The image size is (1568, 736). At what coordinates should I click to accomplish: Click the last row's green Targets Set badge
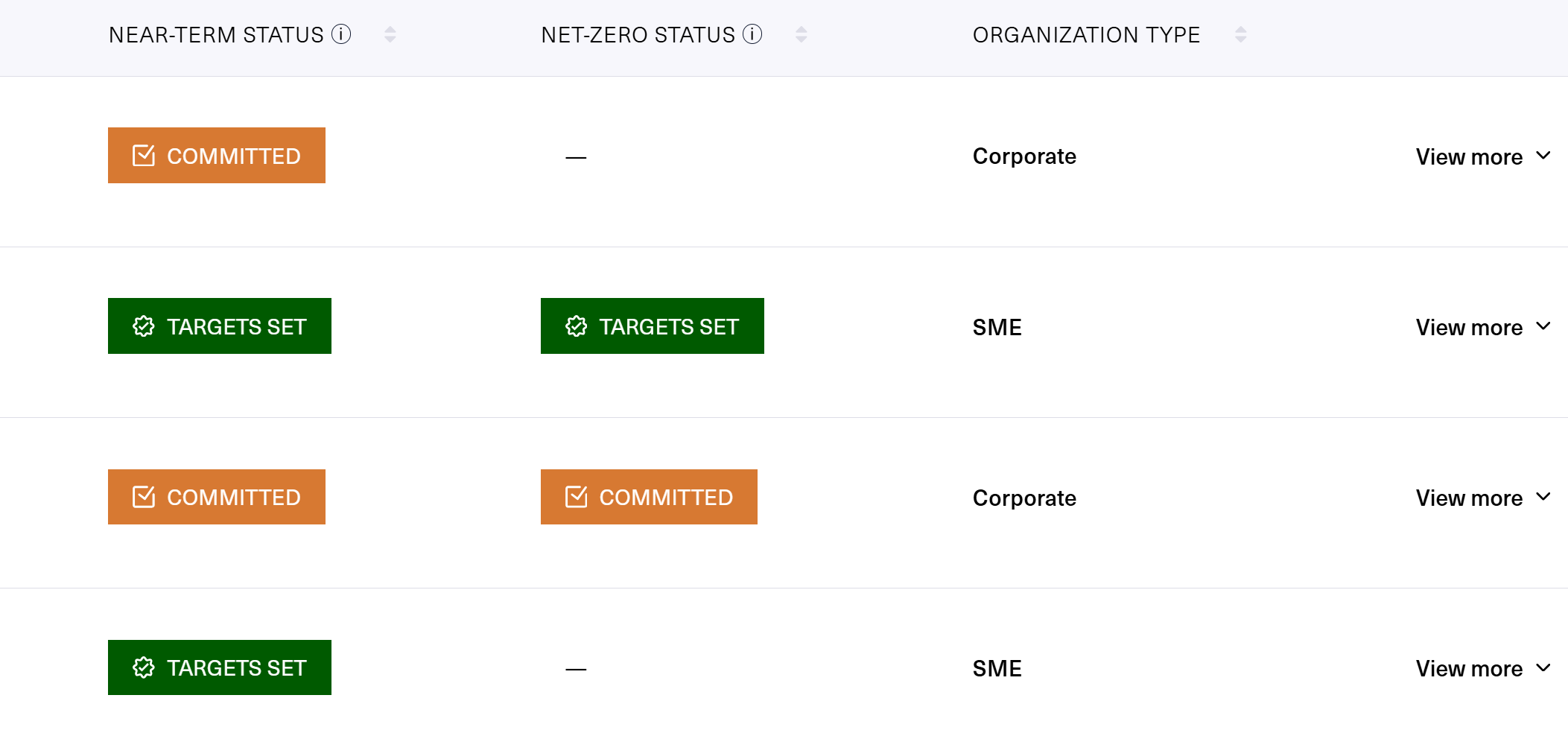[220, 667]
